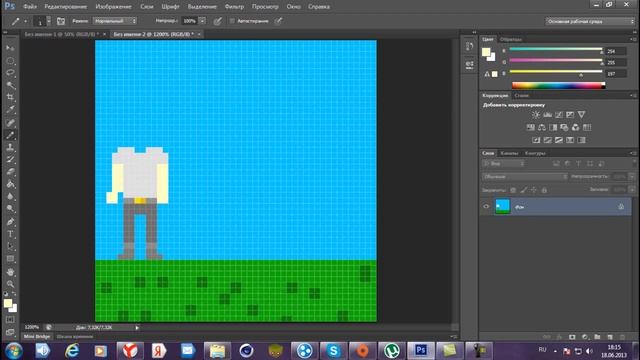Click the foreground color in Color panel
The image size is (640, 360).
coord(485,52)
